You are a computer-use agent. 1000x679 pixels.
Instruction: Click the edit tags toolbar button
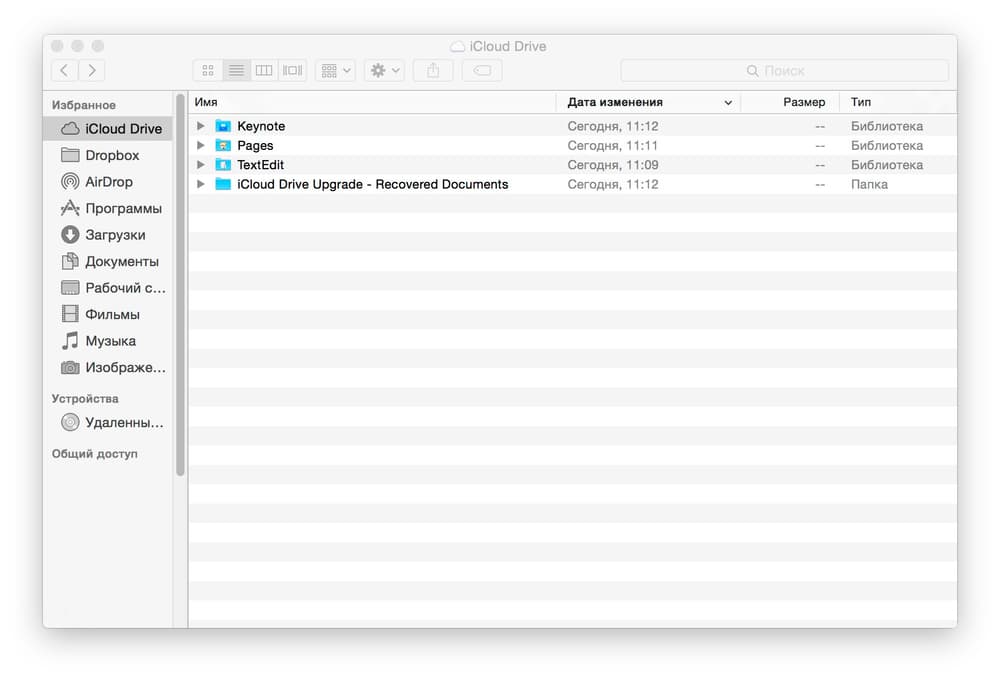482,70
